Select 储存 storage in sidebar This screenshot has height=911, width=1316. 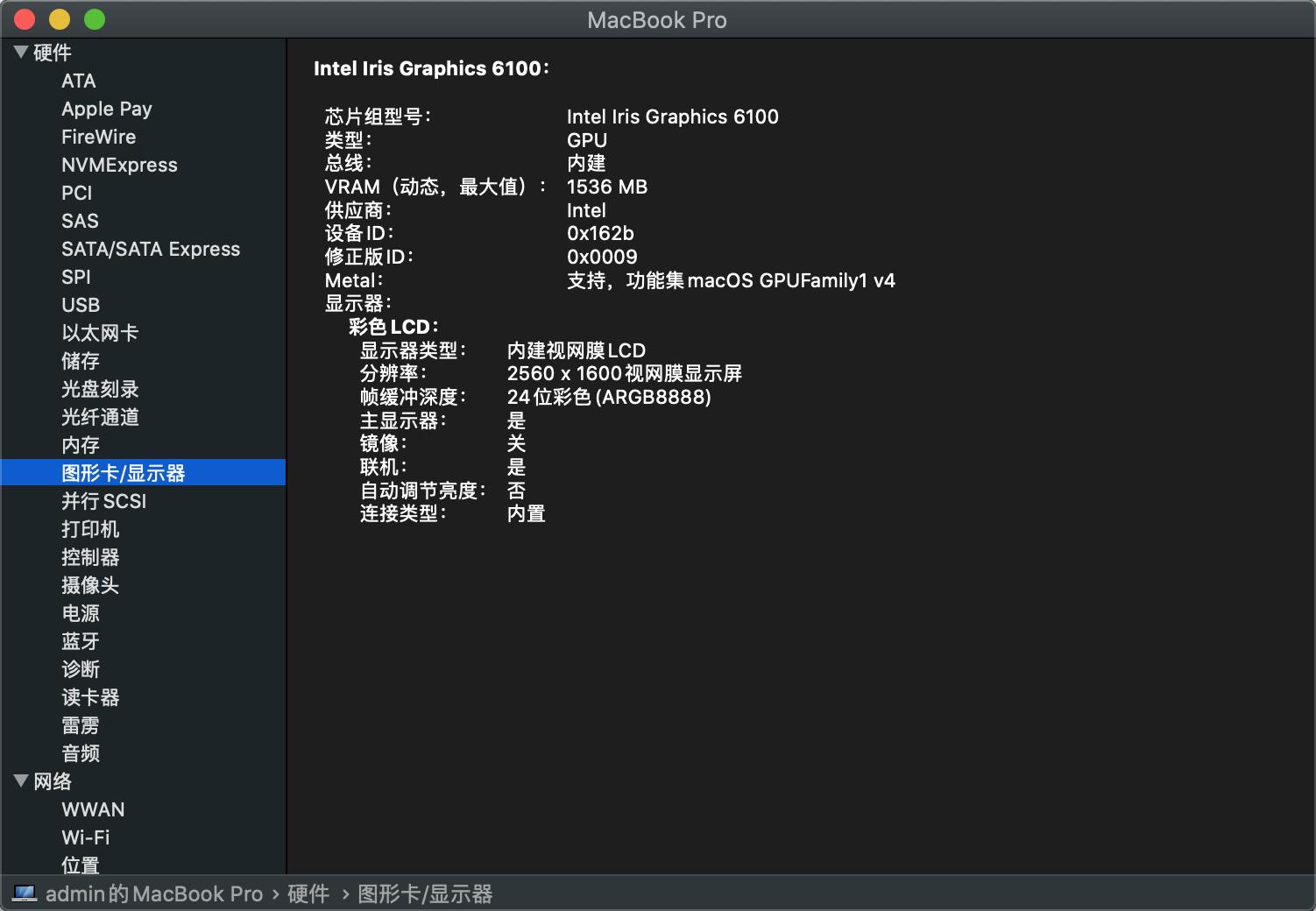[81, 362]
